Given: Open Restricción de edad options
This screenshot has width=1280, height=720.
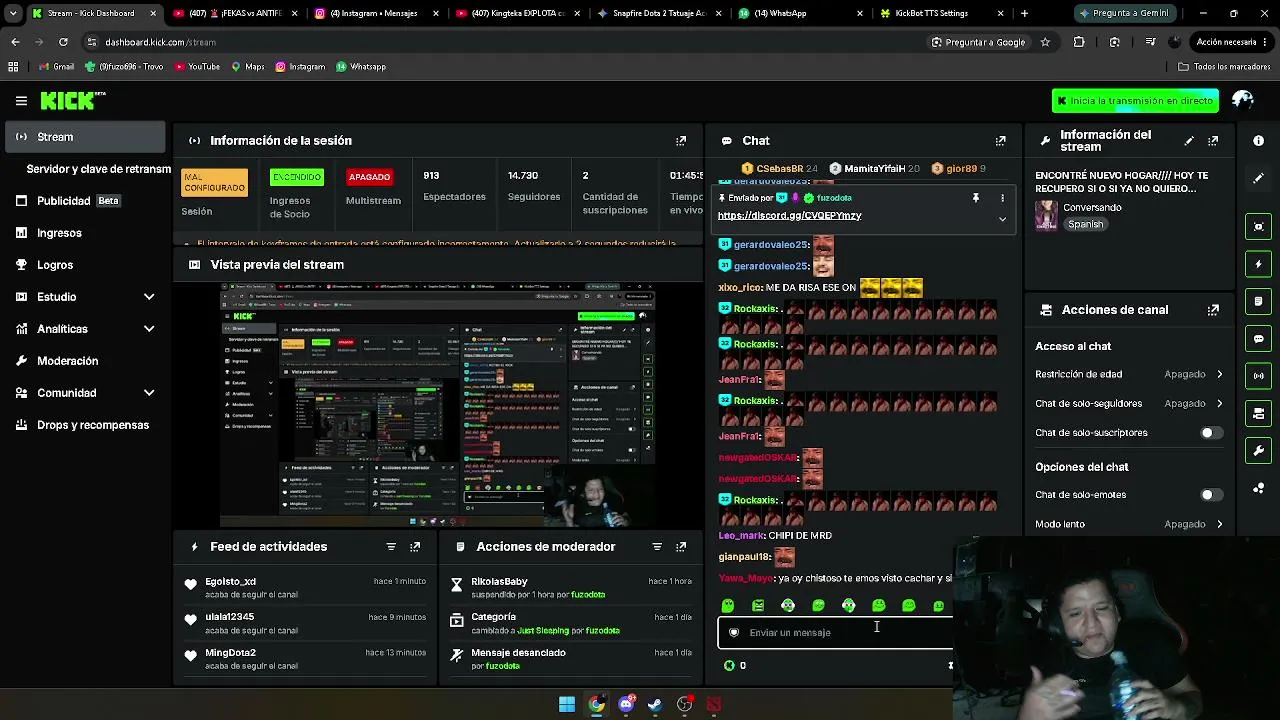Looking at the screenshot, I should pyautogui.click(x=1129, y=374).
